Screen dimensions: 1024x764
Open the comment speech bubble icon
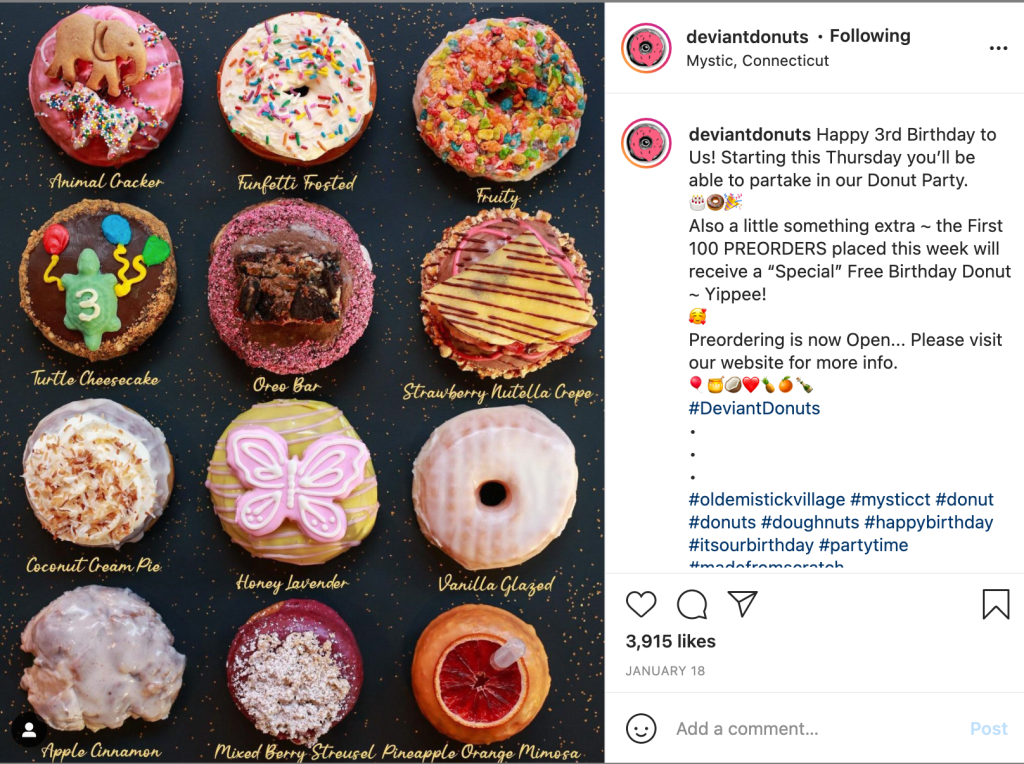pos(692,604)
